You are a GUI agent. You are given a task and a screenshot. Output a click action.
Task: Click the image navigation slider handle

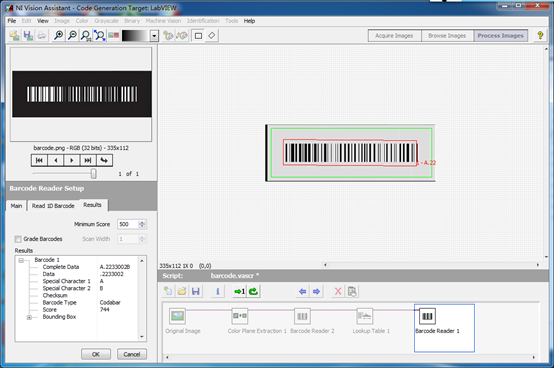pos(94,173)
